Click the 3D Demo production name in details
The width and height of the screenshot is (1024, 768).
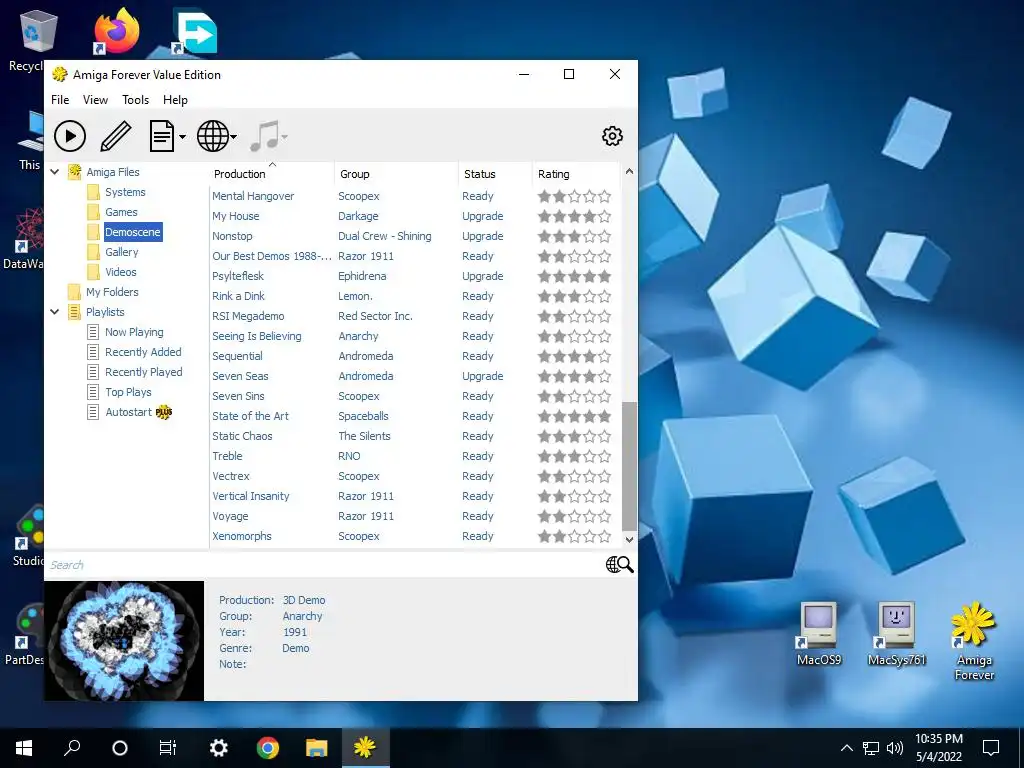point(304,600)
